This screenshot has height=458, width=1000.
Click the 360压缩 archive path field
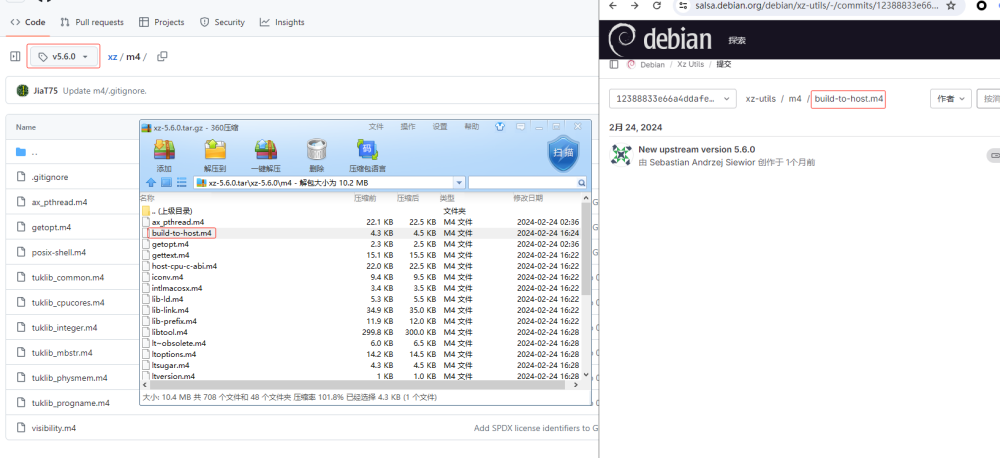(324, 183)
